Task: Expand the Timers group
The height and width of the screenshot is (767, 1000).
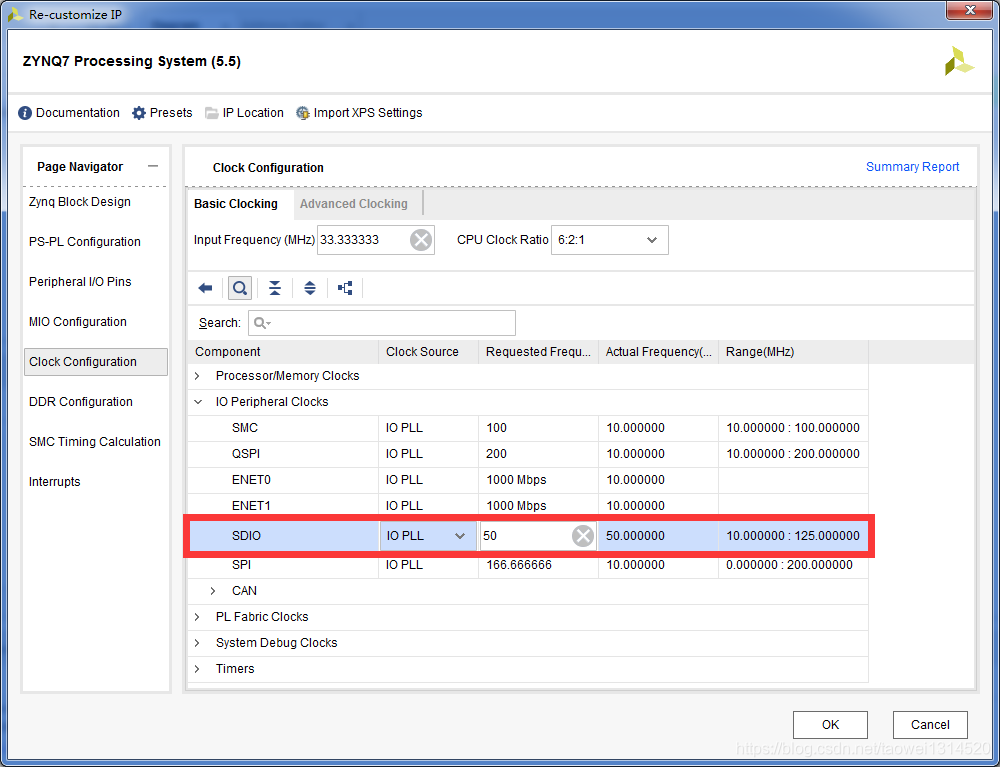Action: click(x=198, y=669)
